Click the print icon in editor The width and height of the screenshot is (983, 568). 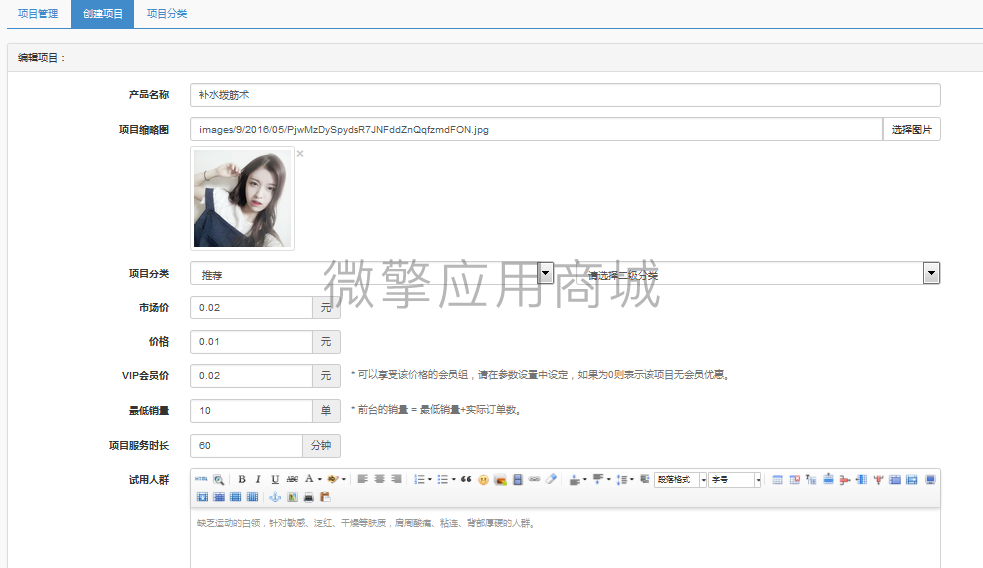[x=308, y=497]
